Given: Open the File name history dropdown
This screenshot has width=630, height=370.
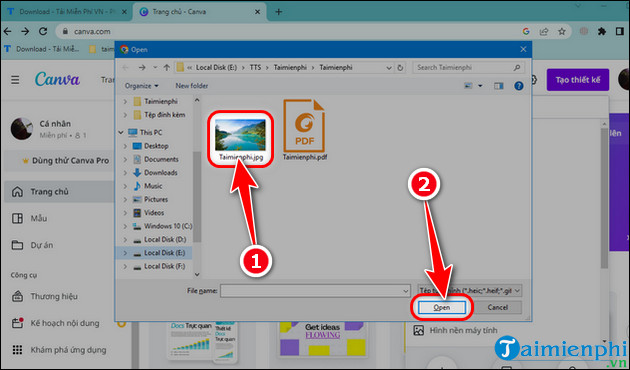Looking at the screenshot, I should pos(405,290).
